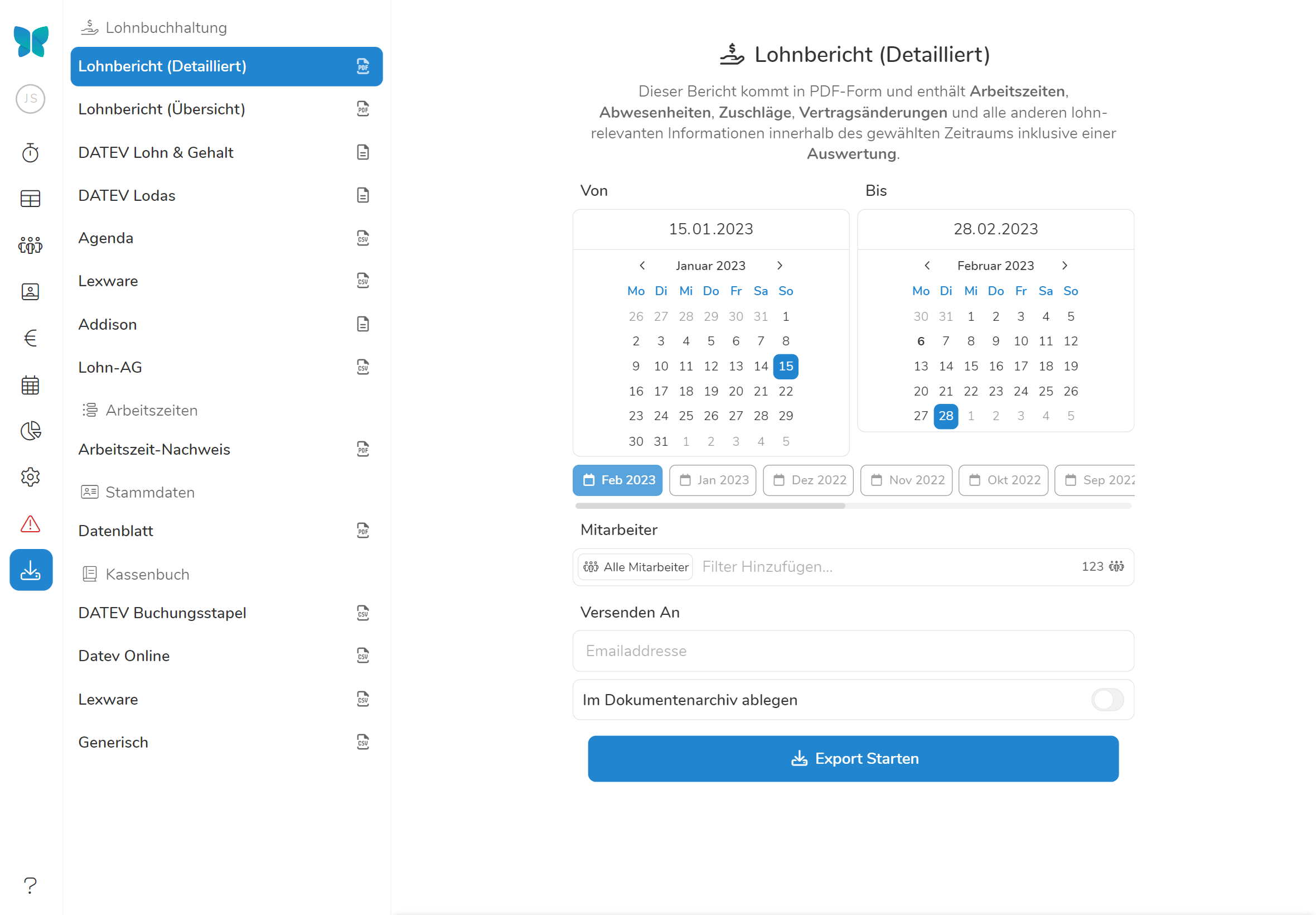Click CSV icon of Datev Online
The image size is (1316, 915).
pyautogui.click(x=362, y=656)
